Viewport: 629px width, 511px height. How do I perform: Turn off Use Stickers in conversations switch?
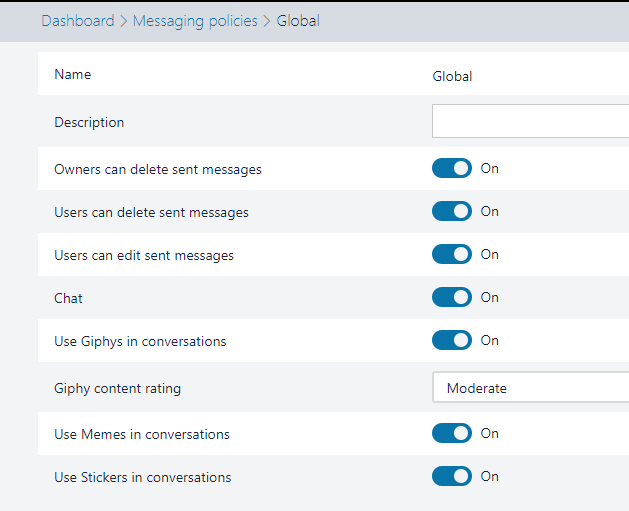452,476
